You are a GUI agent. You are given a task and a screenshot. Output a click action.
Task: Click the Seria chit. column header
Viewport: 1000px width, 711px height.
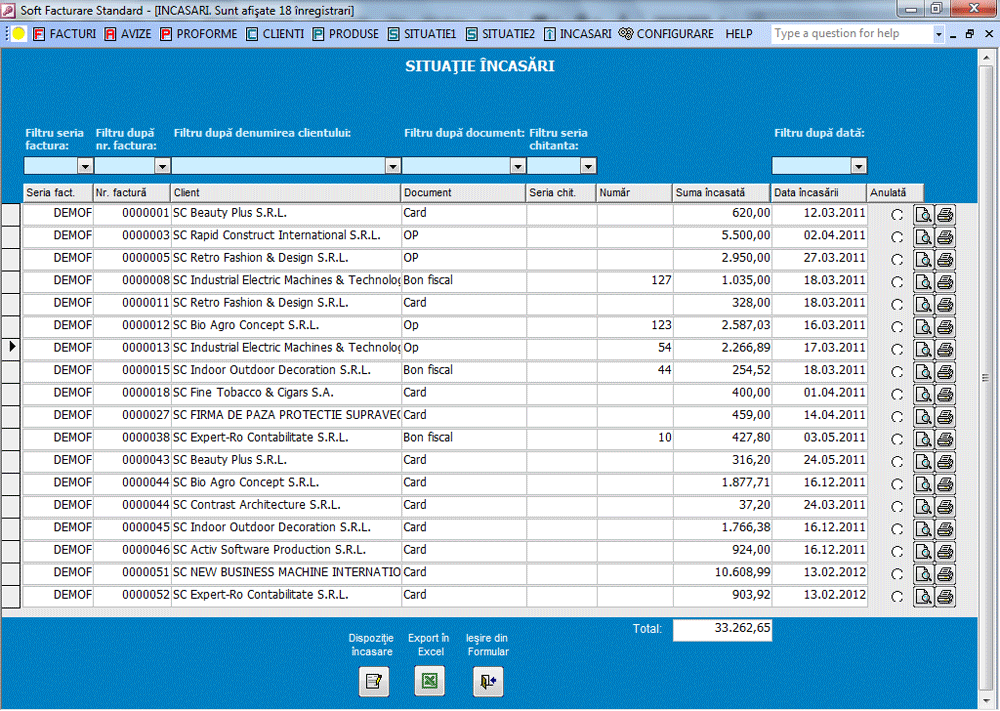(561, 193)
